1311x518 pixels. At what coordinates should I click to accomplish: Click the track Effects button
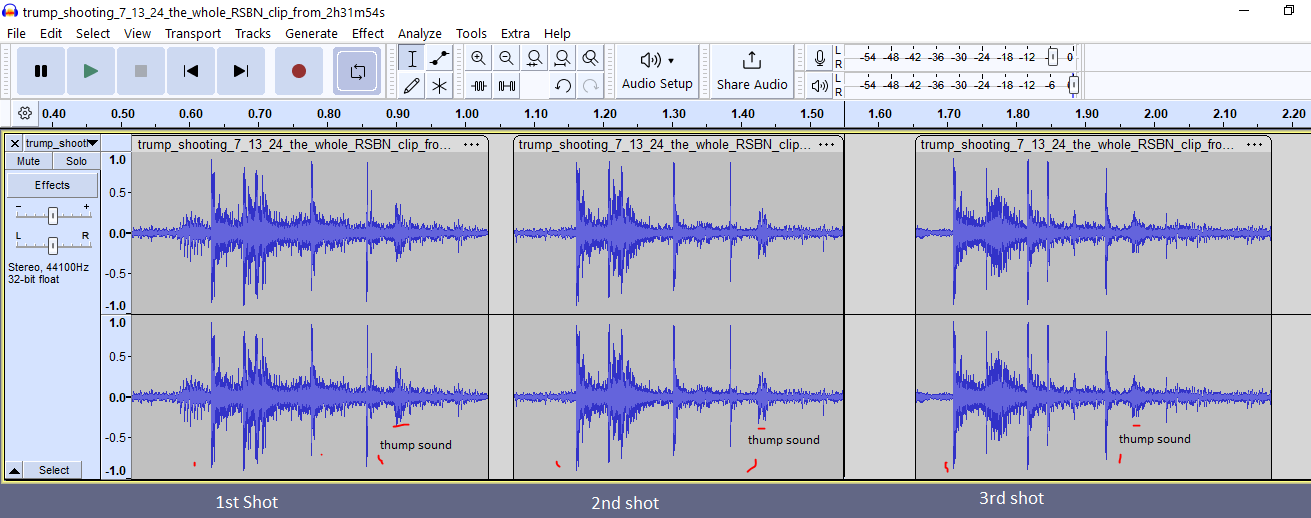point(53,185)
